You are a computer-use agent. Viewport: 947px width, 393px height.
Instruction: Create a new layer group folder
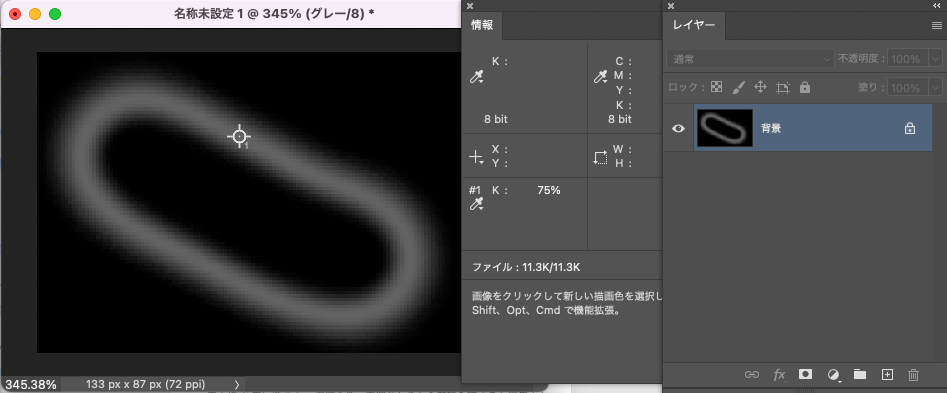pos(860,374)
